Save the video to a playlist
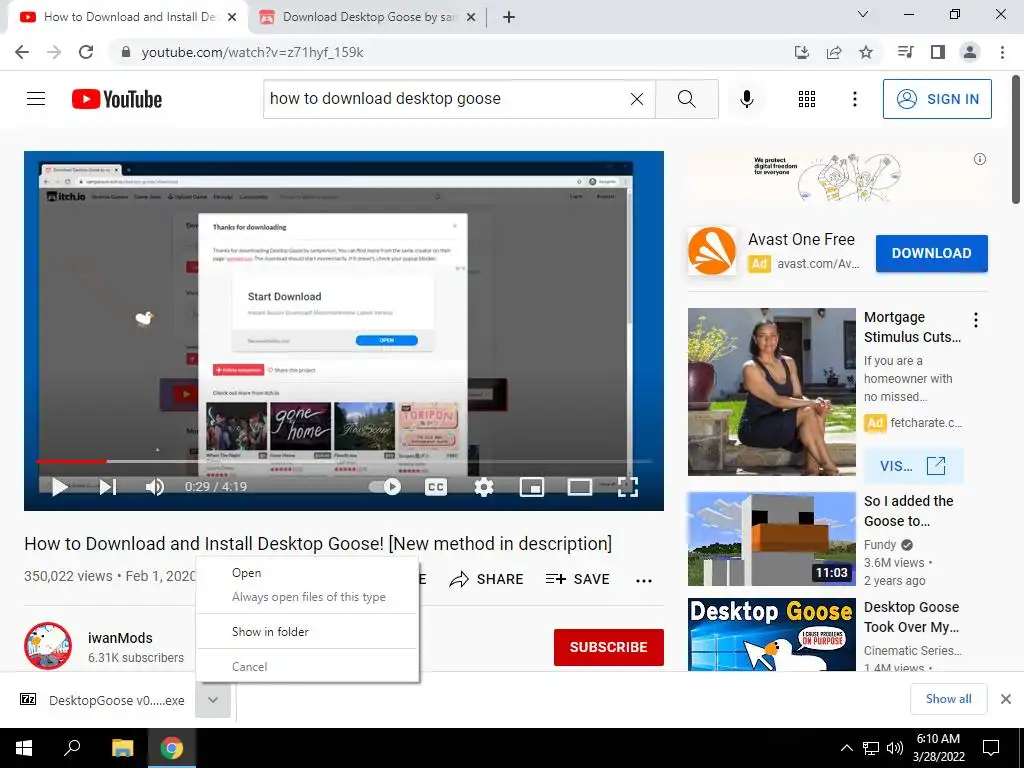 (x=577, y=579)
